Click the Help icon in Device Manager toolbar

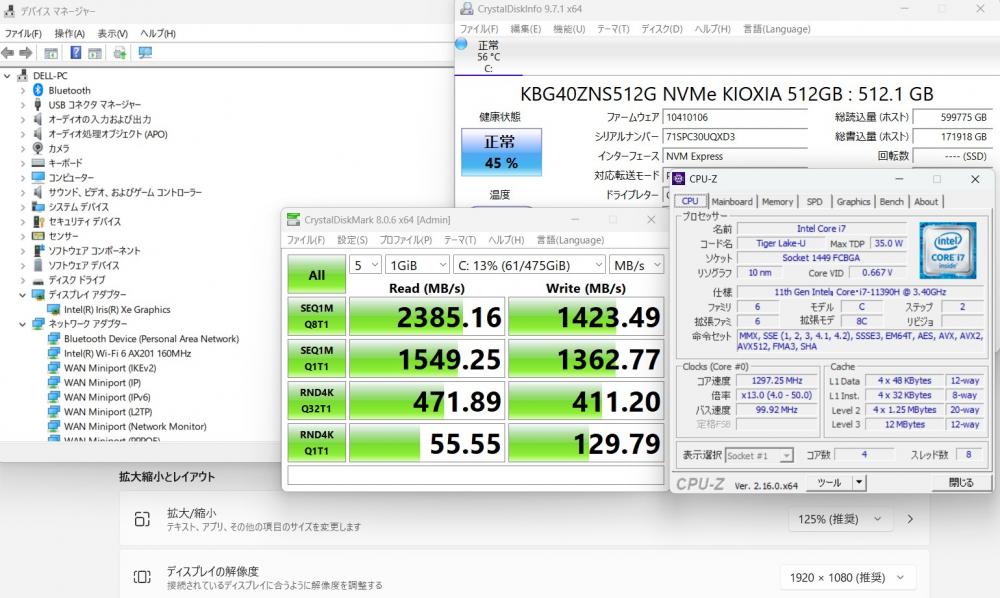click(75, 53)
